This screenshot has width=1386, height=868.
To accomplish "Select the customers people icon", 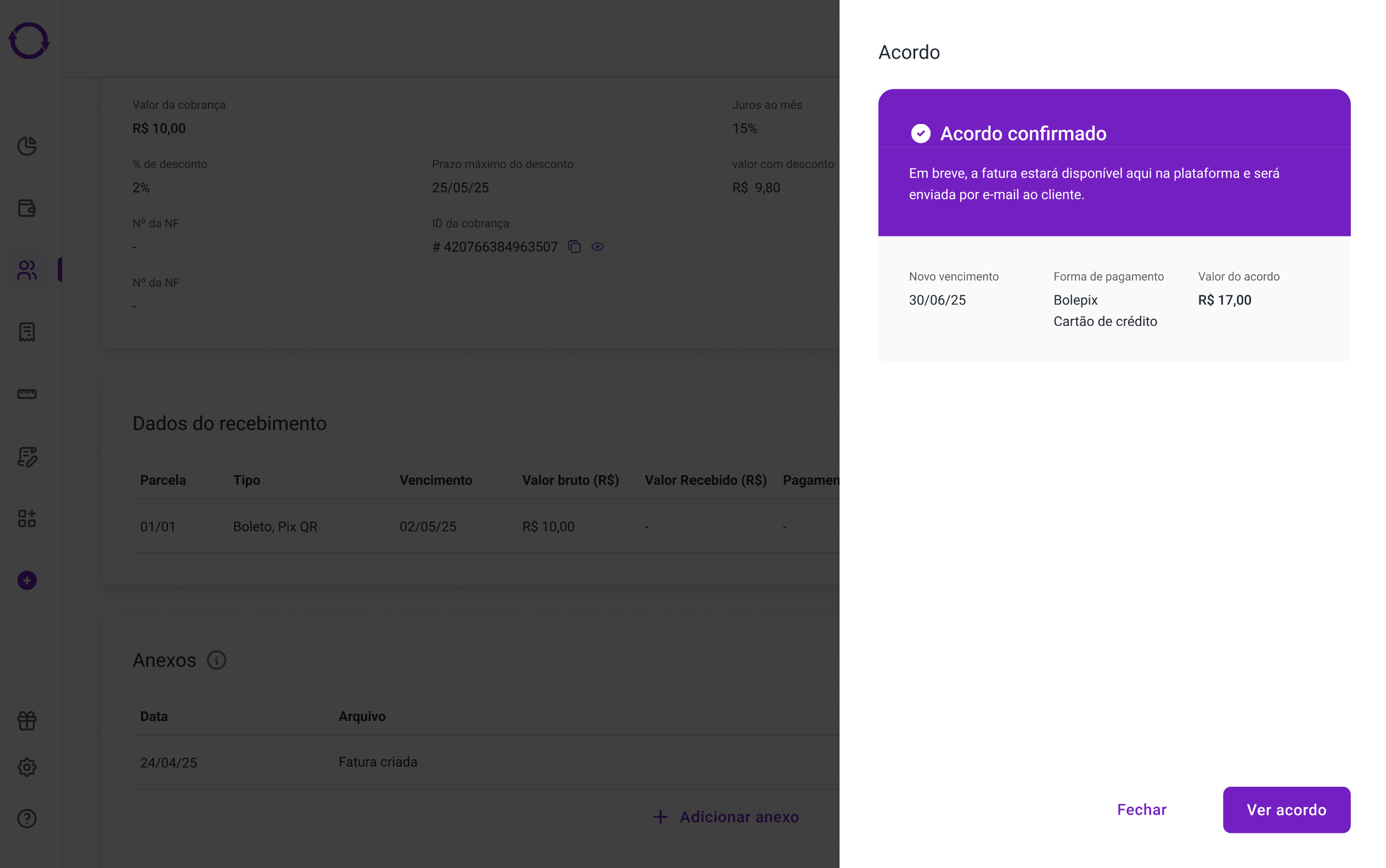I will coord(27,270).
